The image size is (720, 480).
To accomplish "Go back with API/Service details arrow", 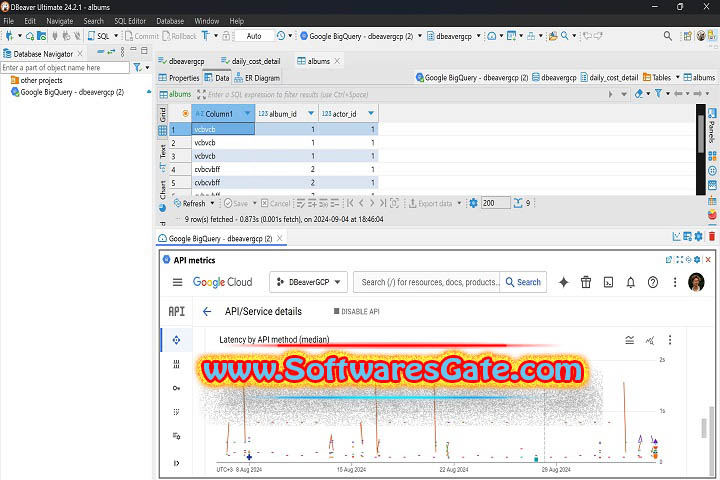I will point(207,311).
